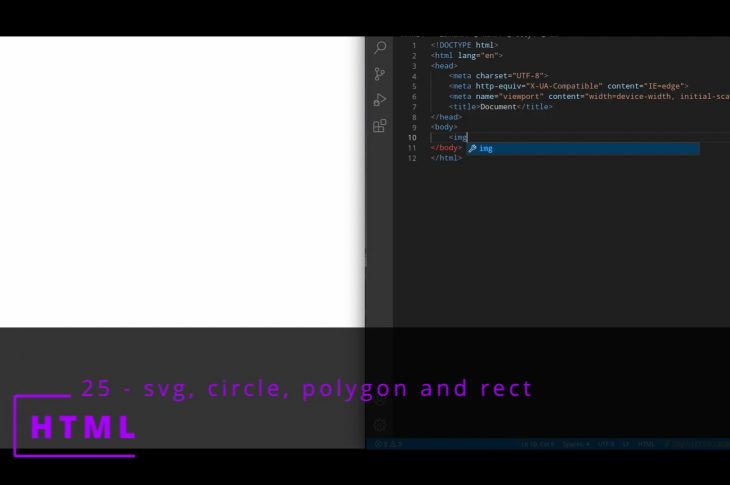Click the wrench icon beside img suggestion
The image size is (730, 485).
473,148
